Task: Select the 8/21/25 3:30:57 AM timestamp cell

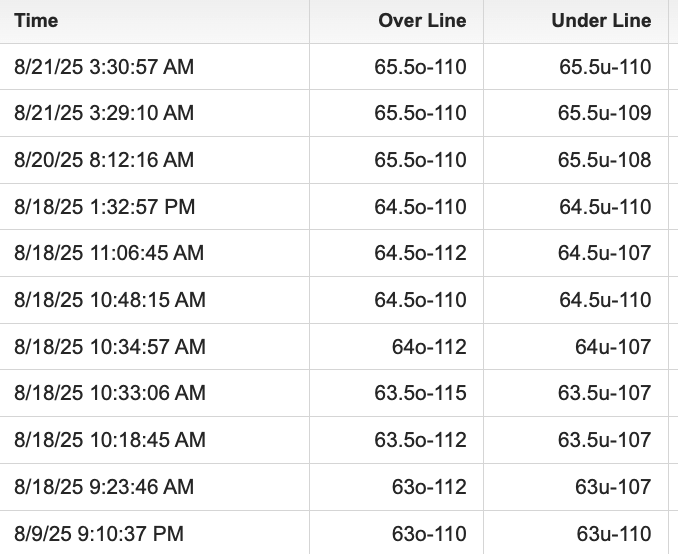Action: 104,68
